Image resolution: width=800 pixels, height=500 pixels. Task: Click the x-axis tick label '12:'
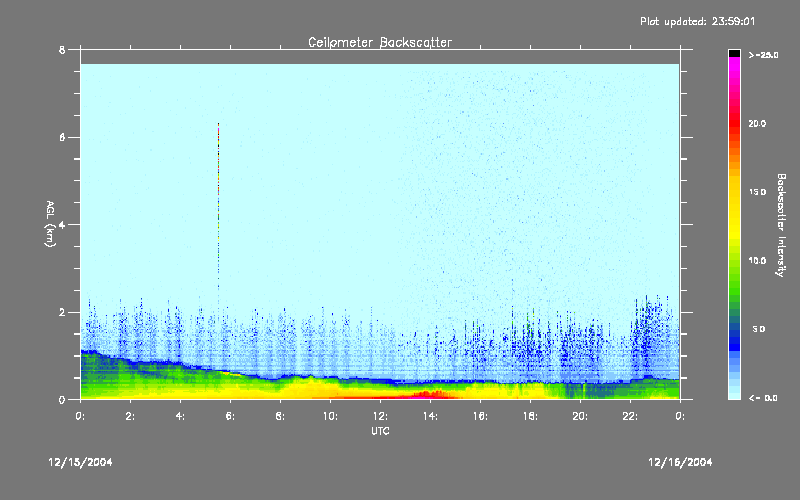pyautogui.click(x=380, y=416)
